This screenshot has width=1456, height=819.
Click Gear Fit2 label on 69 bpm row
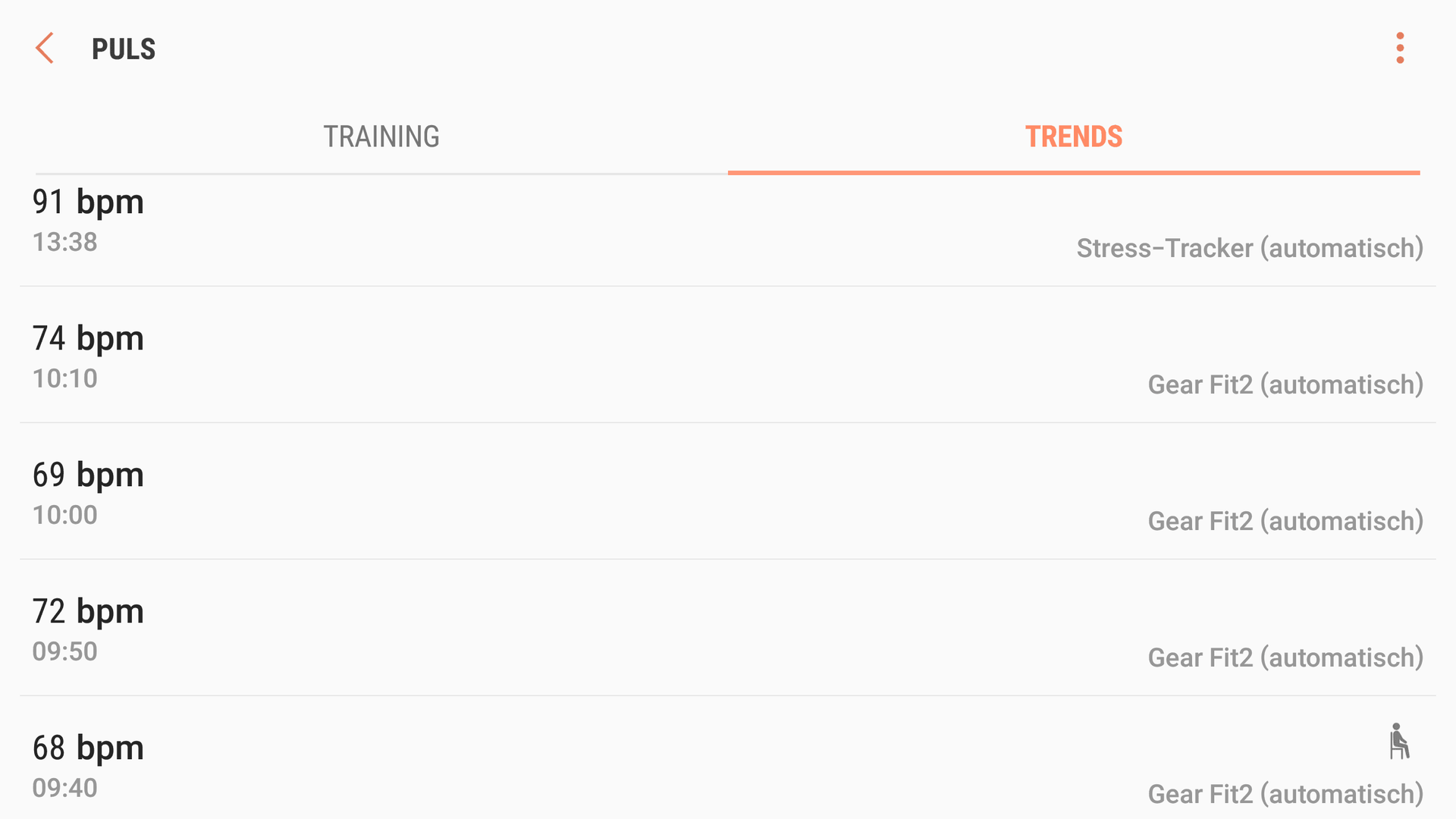click(1285, 521)
